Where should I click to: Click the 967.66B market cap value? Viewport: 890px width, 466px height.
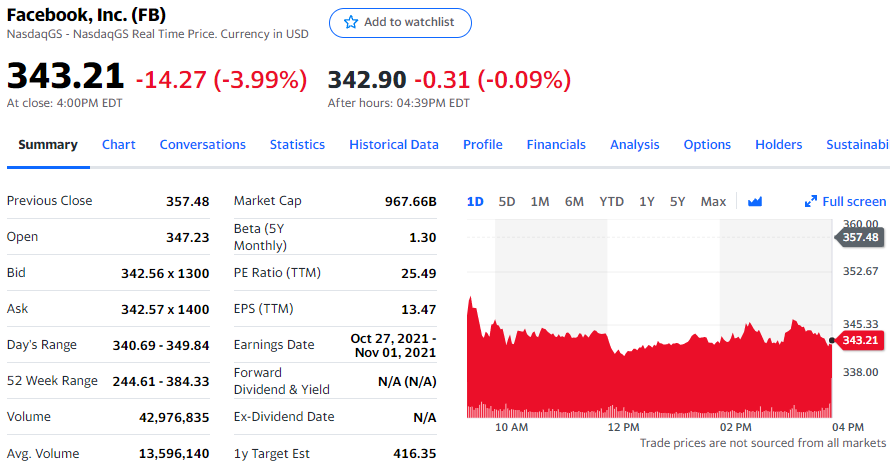[411, 201]
